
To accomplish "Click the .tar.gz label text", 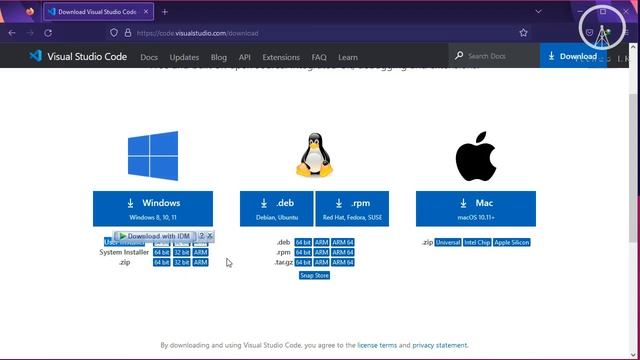I will click(x=283, y=262).
